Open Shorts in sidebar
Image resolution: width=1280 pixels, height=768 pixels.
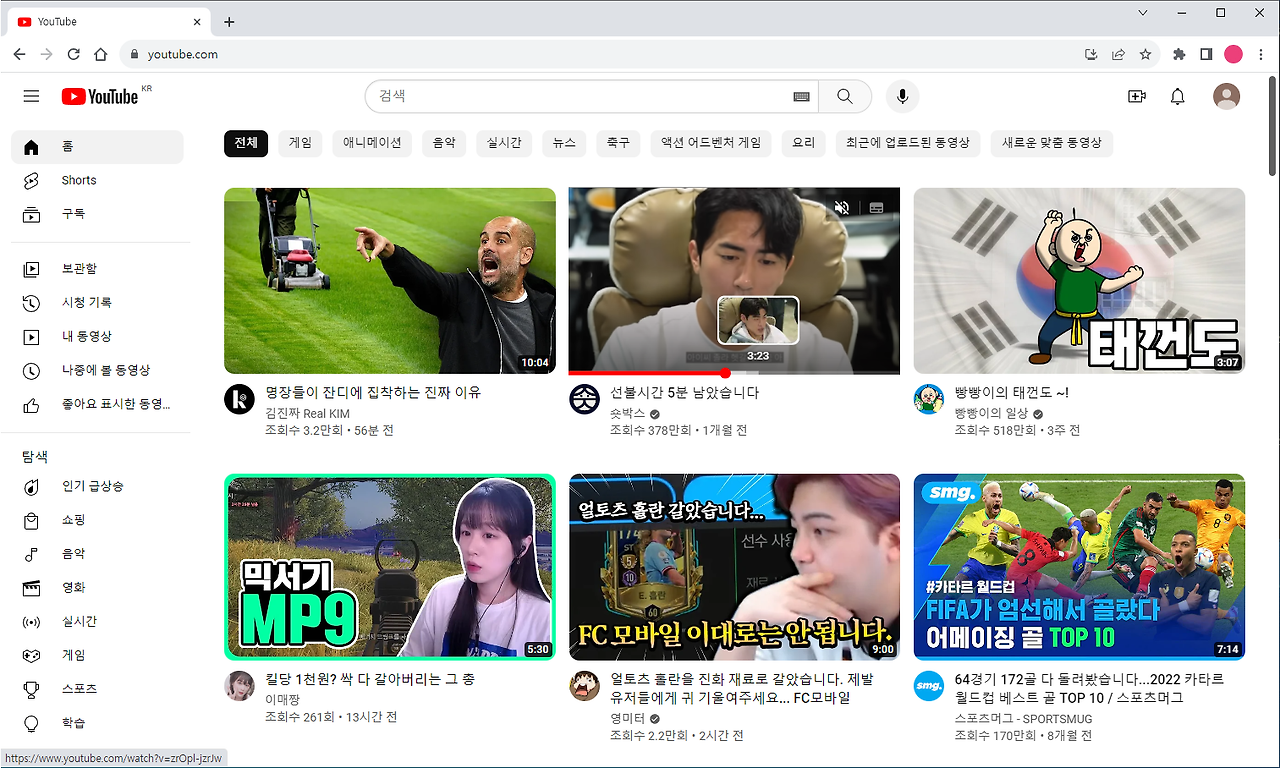pos(97,180)
